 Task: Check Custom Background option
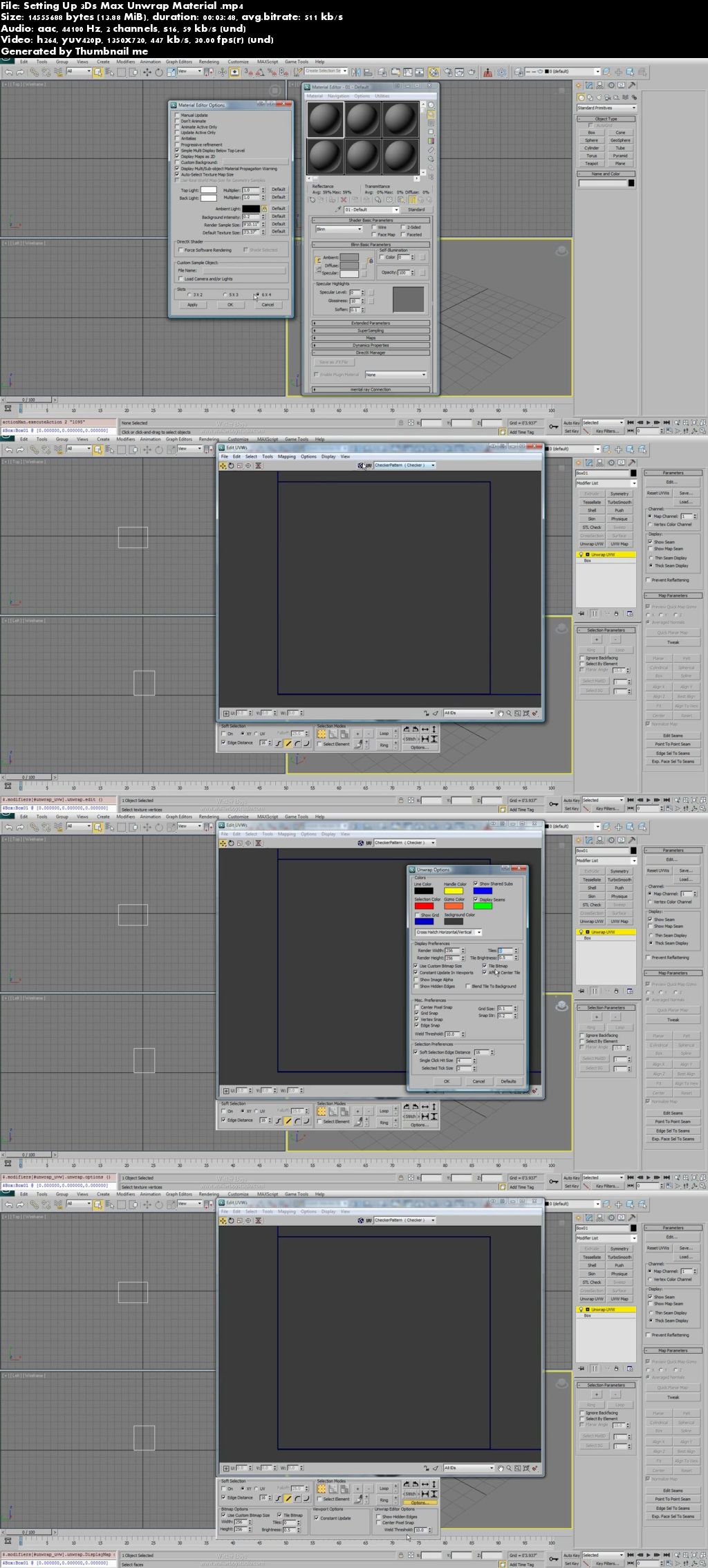pos(177,162)
